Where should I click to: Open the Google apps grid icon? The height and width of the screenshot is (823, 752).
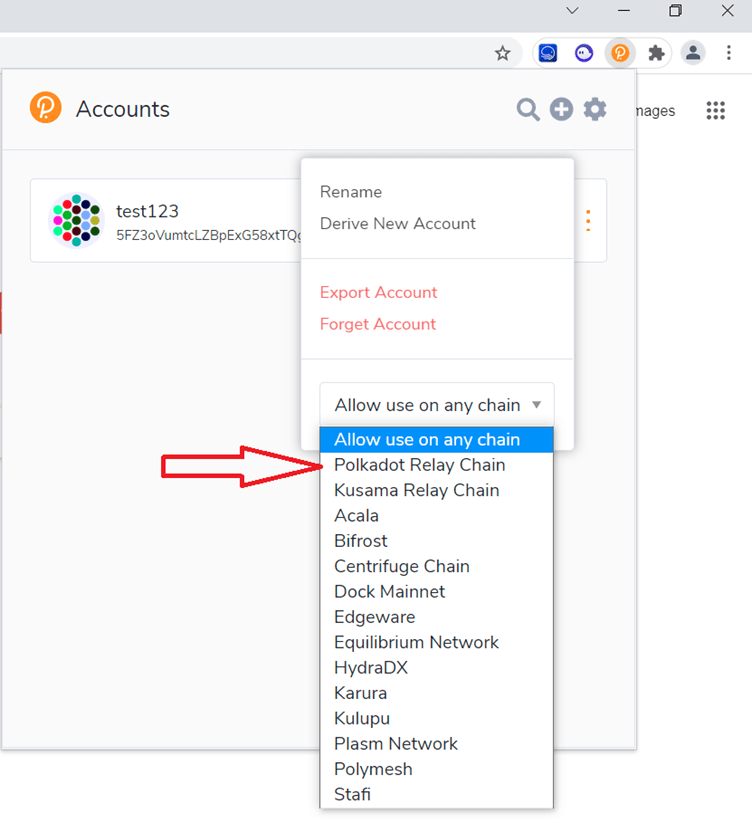pos(716,111)
